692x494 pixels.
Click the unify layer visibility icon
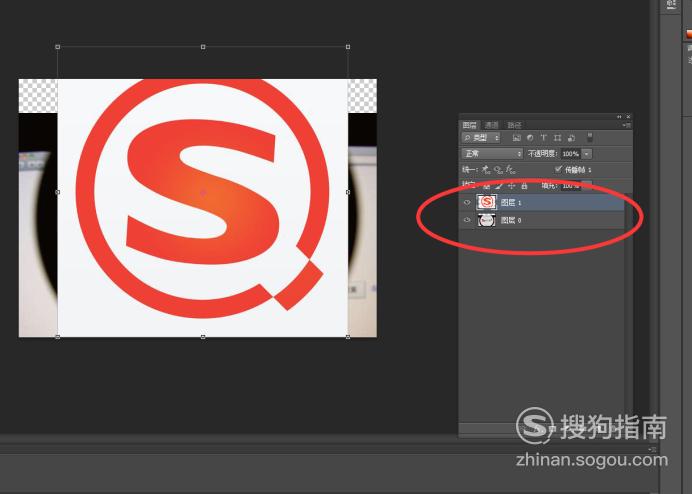pos(499,170)
